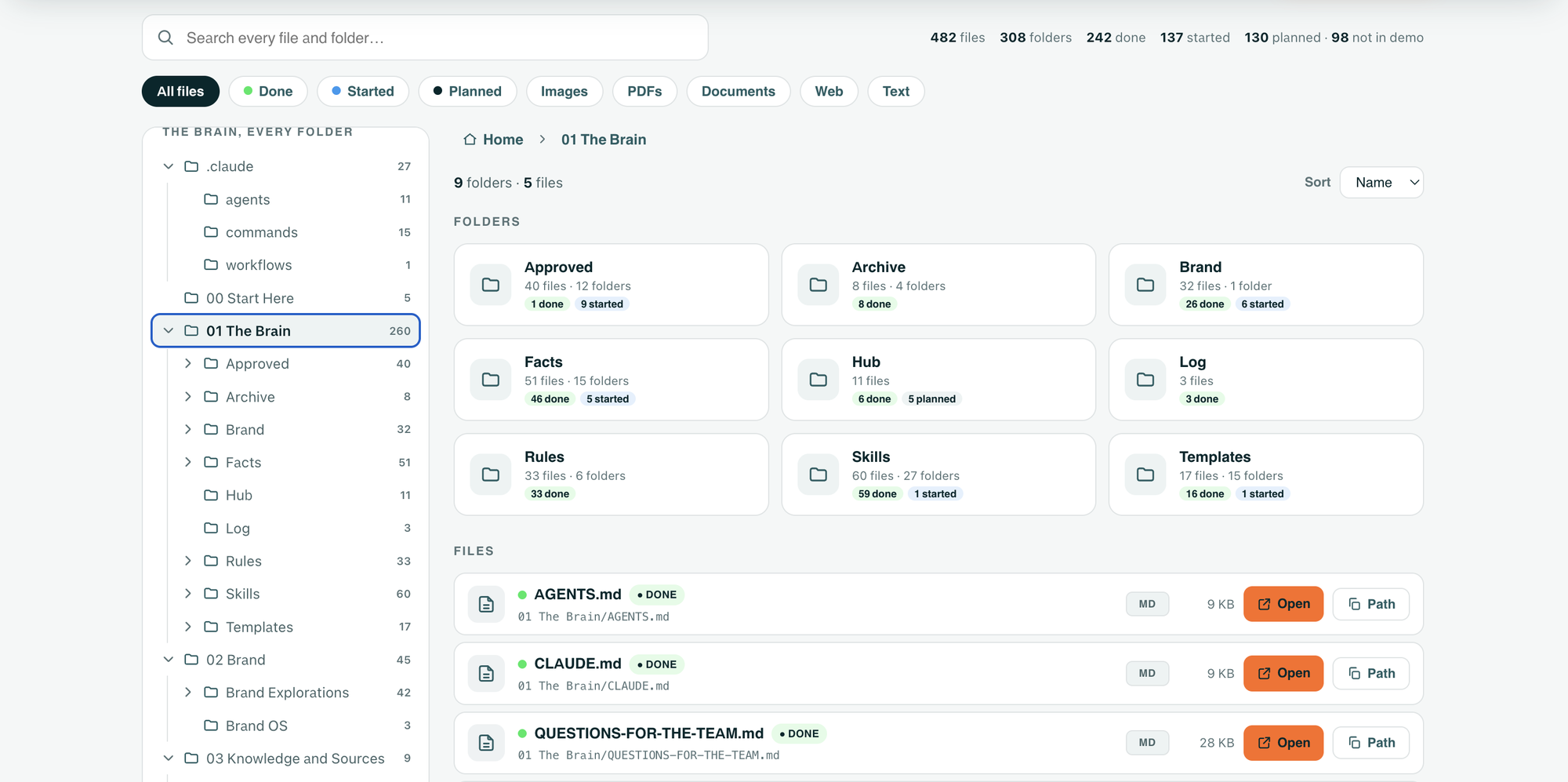Filter by Images file type
Image resolution: width=1568 pixels, height=782 pixels.
click(564, 91)
